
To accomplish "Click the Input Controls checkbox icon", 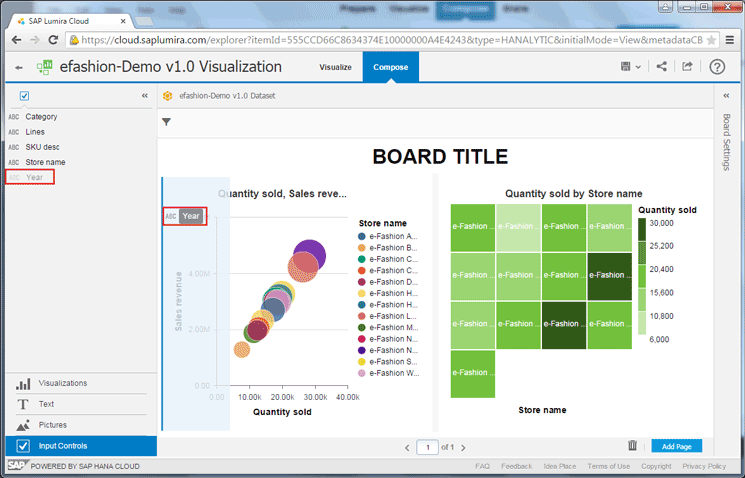I will [x=23, y=446].
